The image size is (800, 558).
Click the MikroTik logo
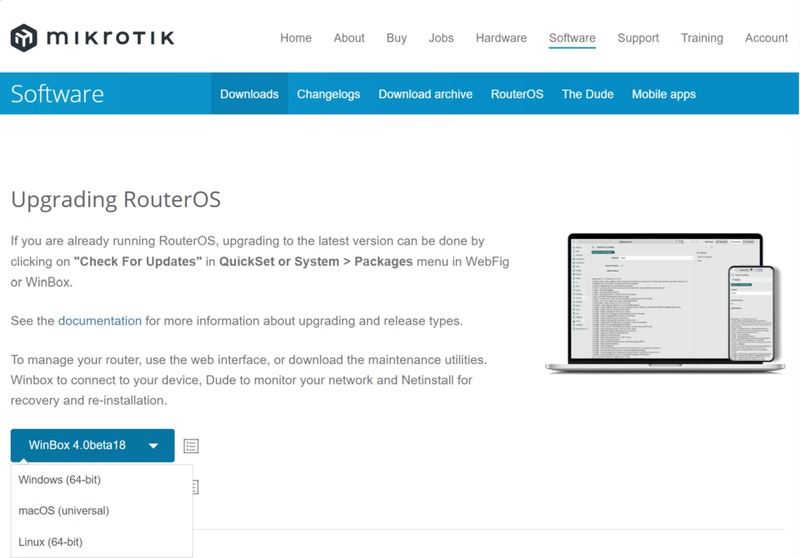pos(92,38)
